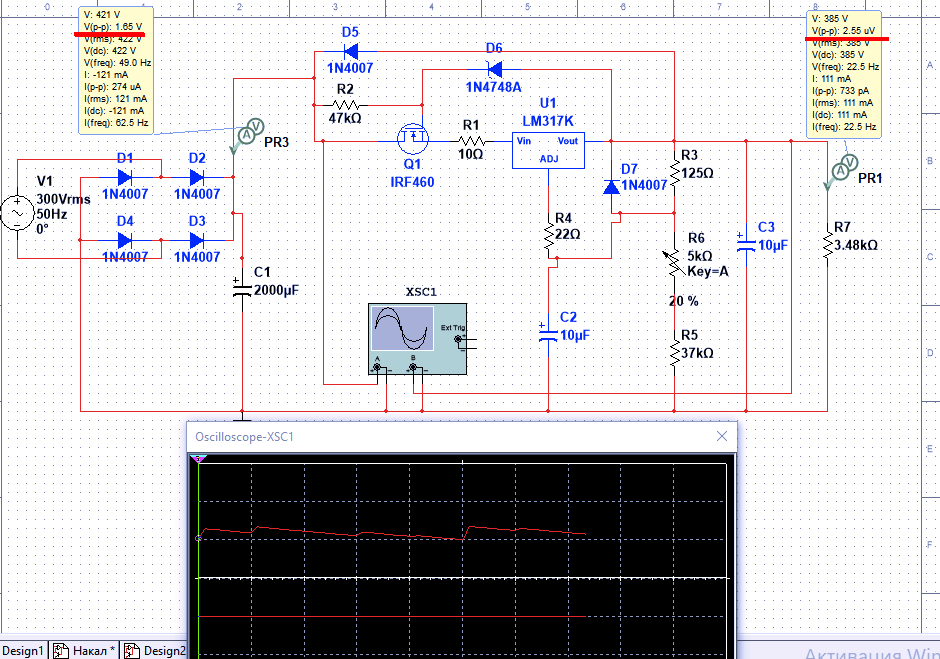Click the oscilloscope cursor marker at top-left
940x659 pixels.
[x=199, y=458]
